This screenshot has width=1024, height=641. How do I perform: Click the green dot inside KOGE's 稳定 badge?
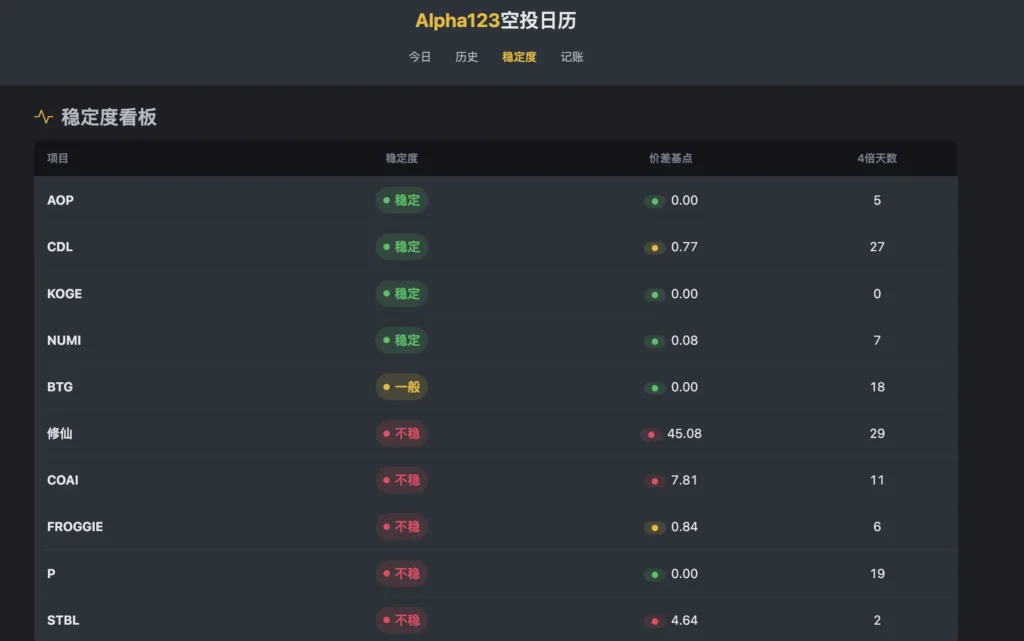pyautogui.click(x=386, y=294)
